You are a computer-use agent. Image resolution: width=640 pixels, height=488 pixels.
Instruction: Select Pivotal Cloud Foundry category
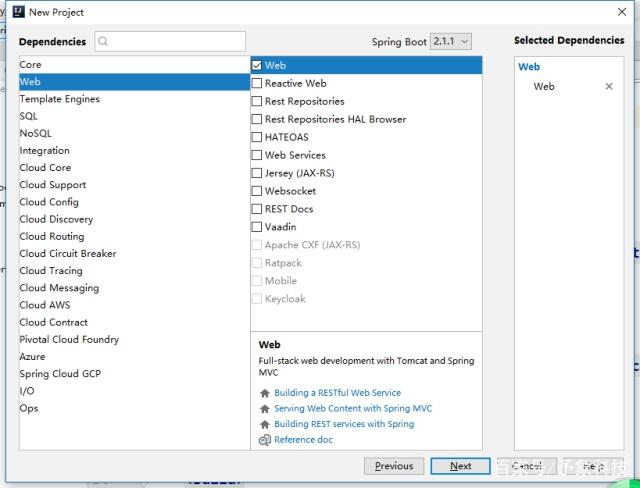[134, 339]
